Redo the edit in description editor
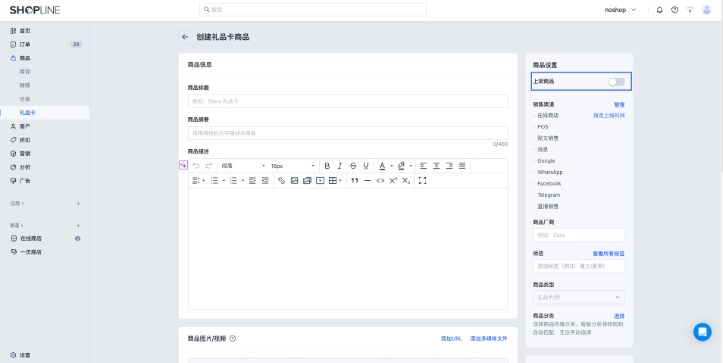Viewport: 723px width, 363px height. (x=209, y=166)
